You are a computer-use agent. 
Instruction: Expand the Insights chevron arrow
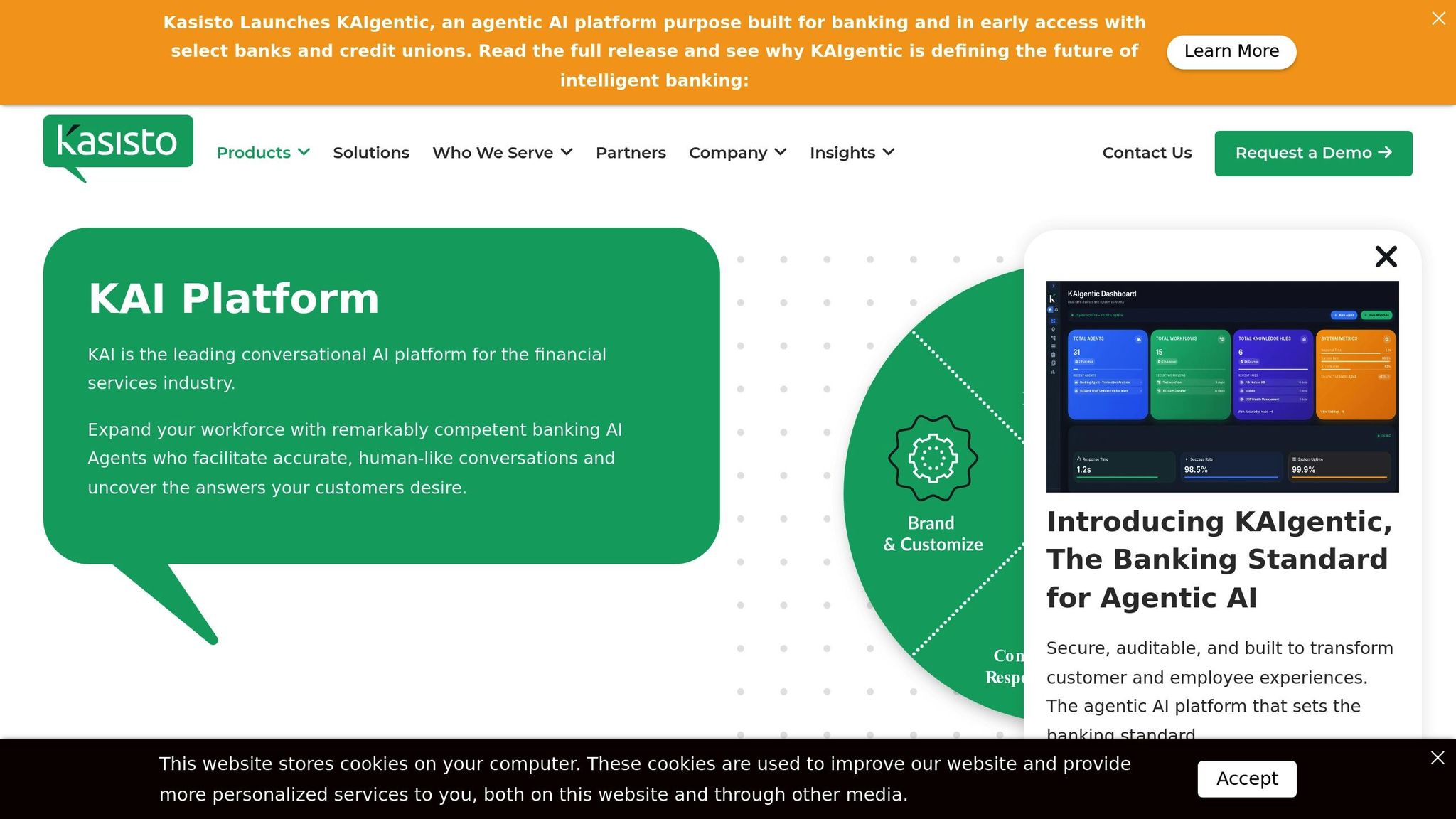(x=889, y=152)
